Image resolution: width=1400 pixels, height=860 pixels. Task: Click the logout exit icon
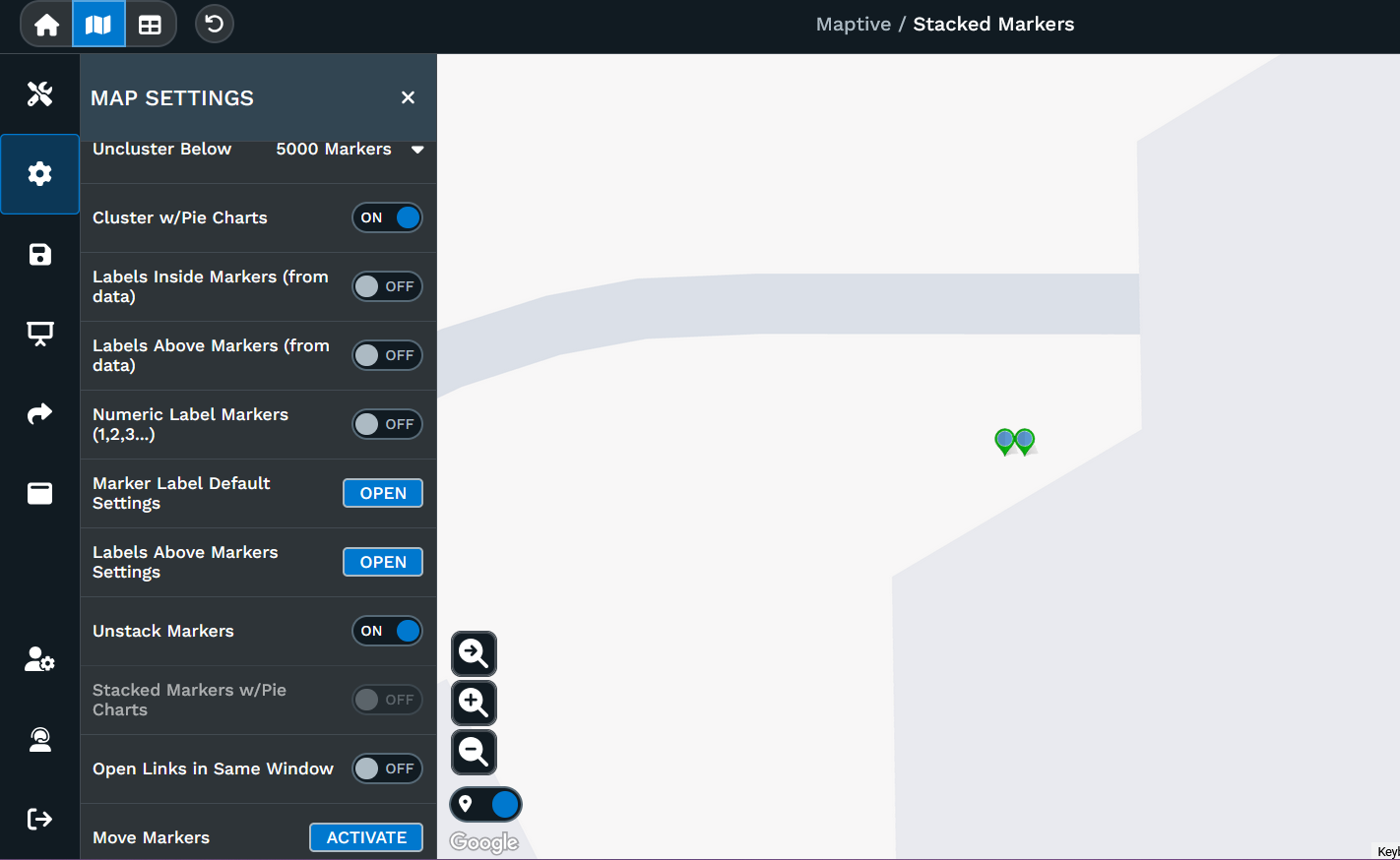[39, 819]
